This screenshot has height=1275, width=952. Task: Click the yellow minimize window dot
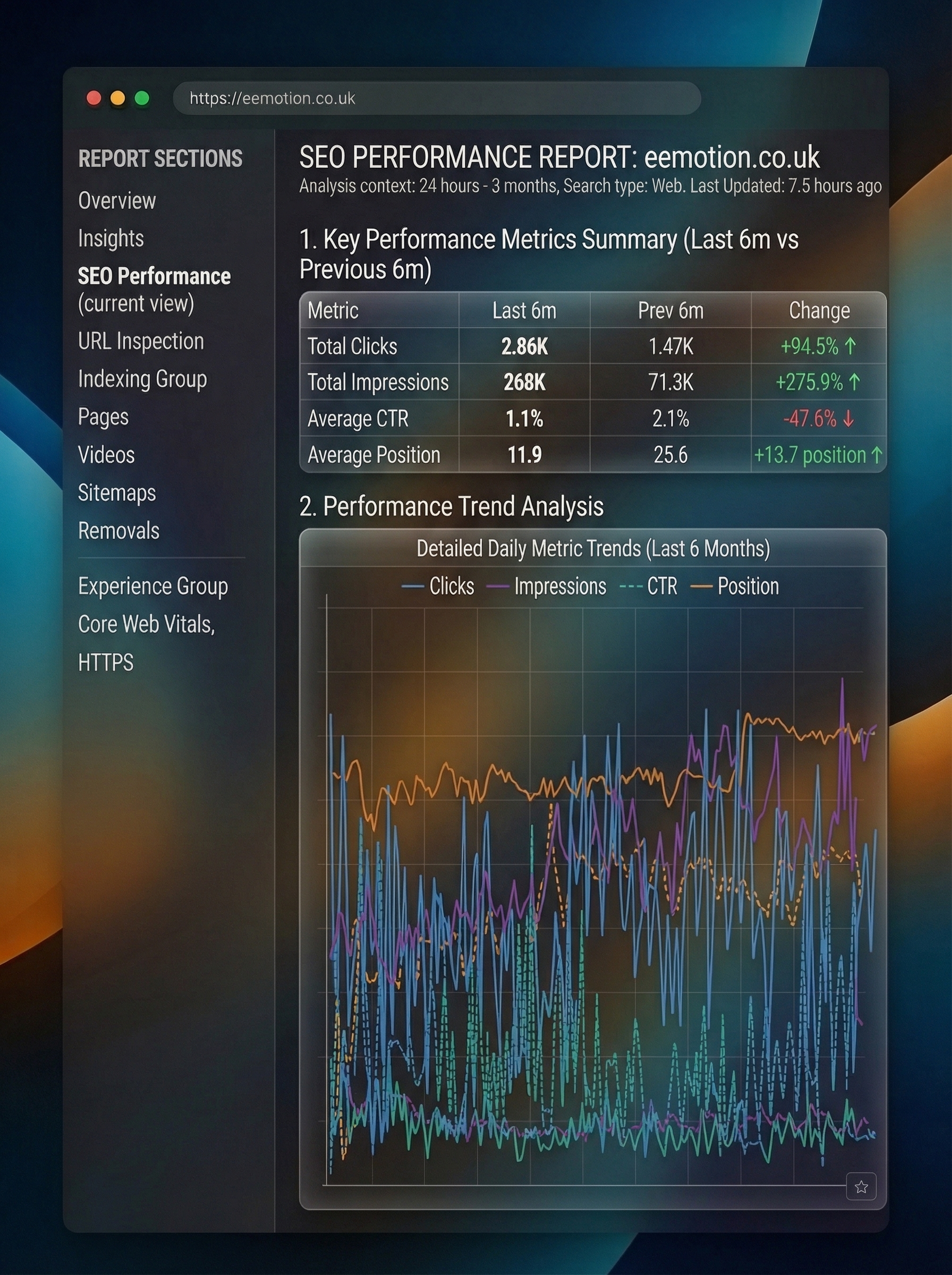click(117, 98)
